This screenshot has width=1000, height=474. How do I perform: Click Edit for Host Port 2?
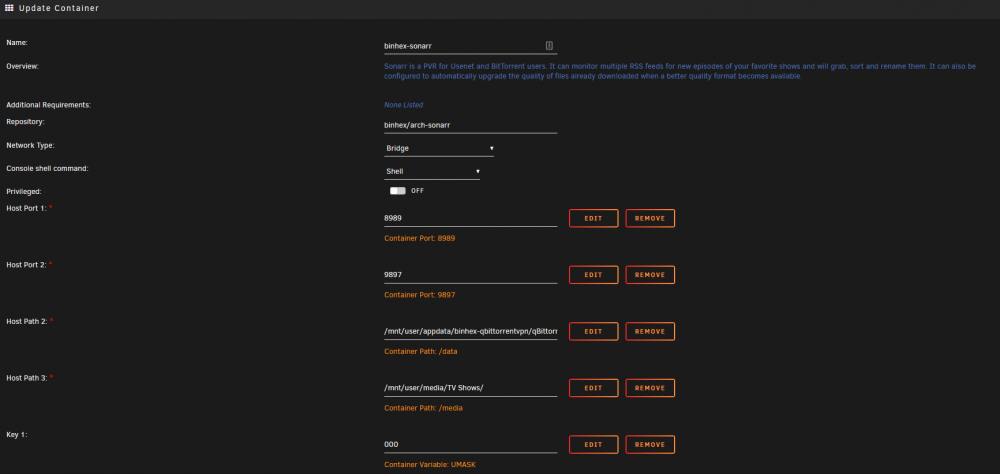pos(593,275)
